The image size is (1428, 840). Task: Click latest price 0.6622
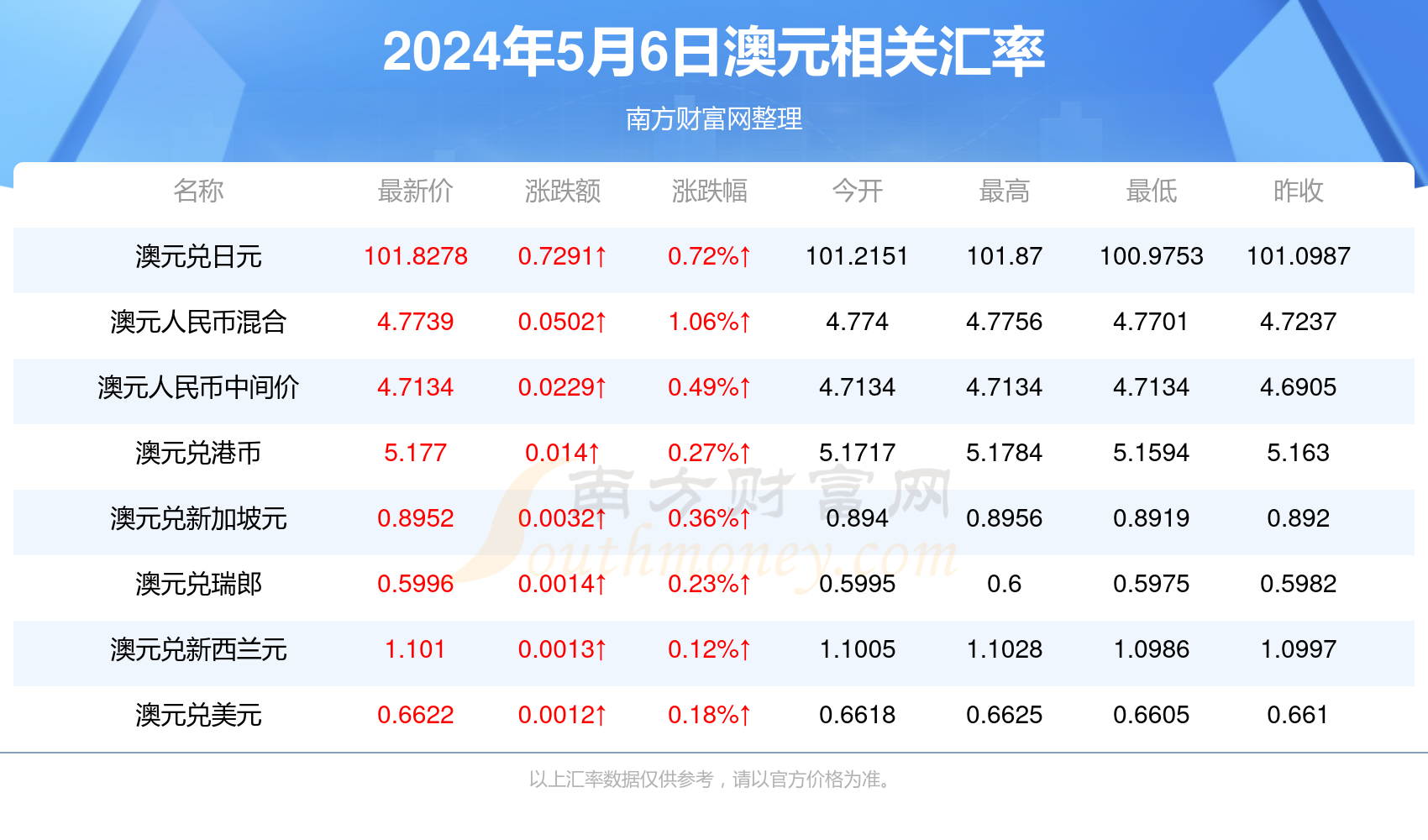415,715
